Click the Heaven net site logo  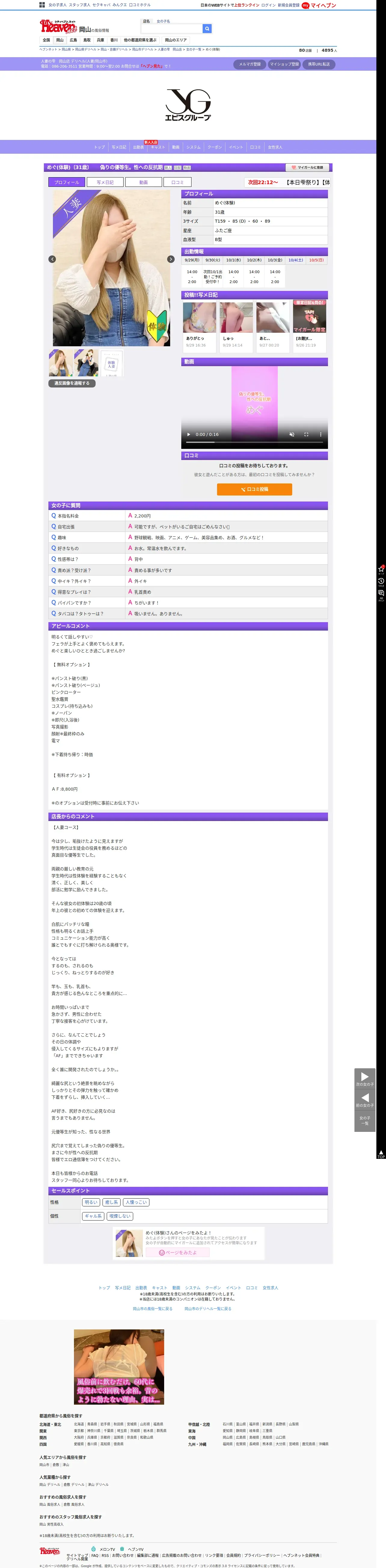point(58,26)
